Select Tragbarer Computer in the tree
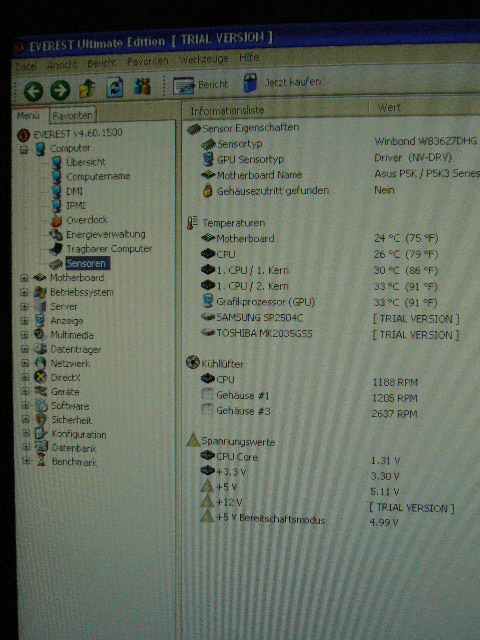The image size is (480, 640). click(100, 249)
